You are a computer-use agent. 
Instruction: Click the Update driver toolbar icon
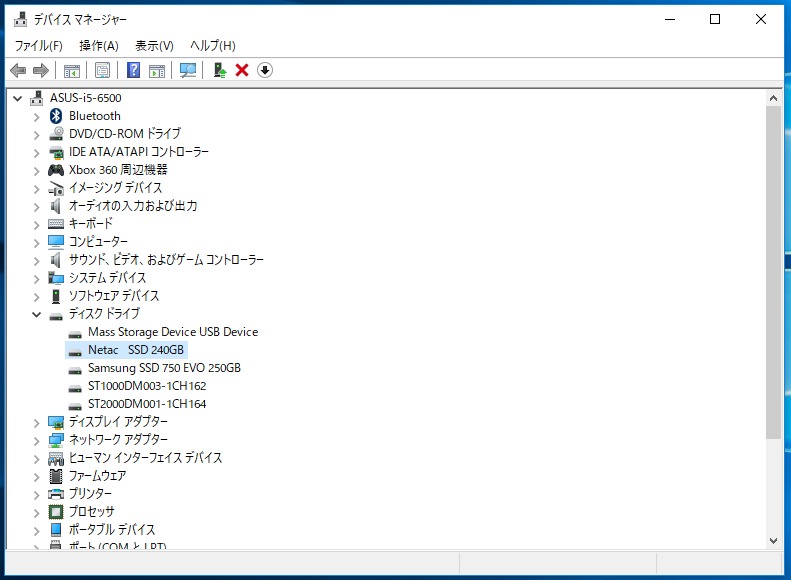[x=219, y=70]
